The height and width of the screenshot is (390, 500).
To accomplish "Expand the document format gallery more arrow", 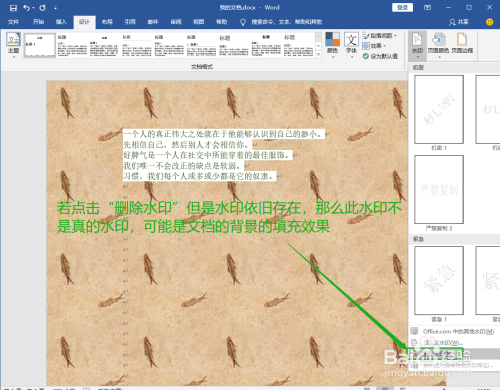I will [x=318, y=55].
